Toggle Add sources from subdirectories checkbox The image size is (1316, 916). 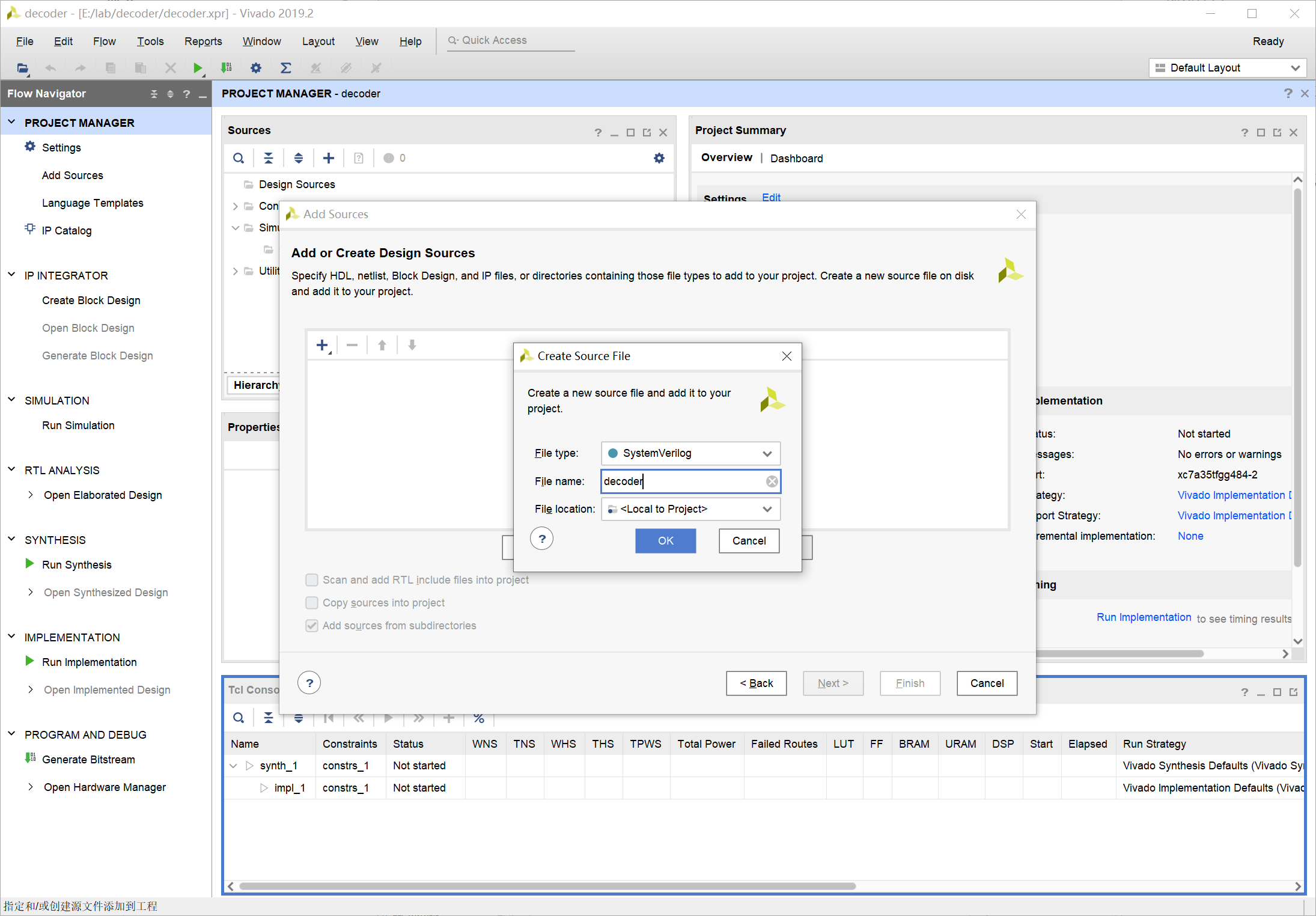(312, 626)
